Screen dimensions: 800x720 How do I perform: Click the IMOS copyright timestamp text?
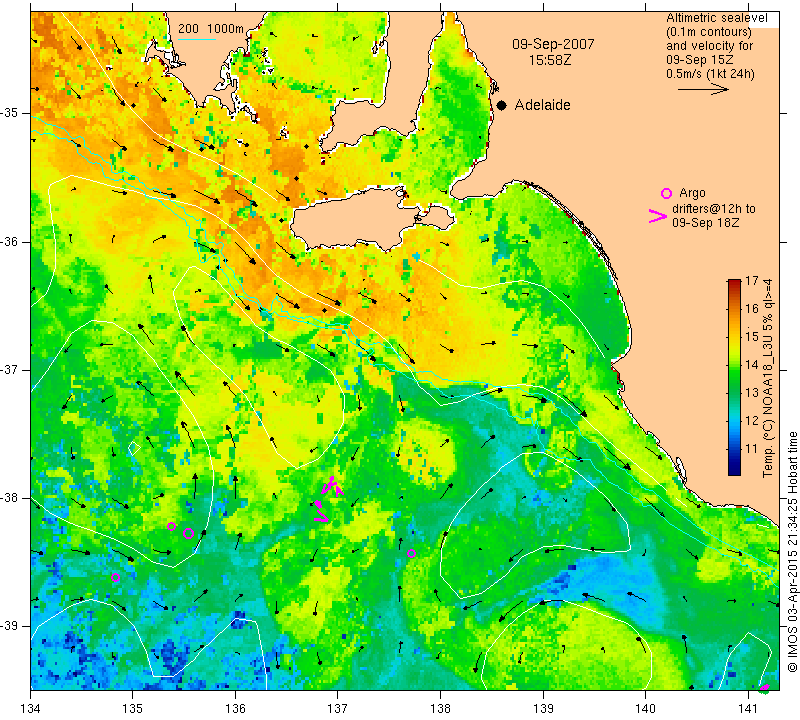[792, 550]
